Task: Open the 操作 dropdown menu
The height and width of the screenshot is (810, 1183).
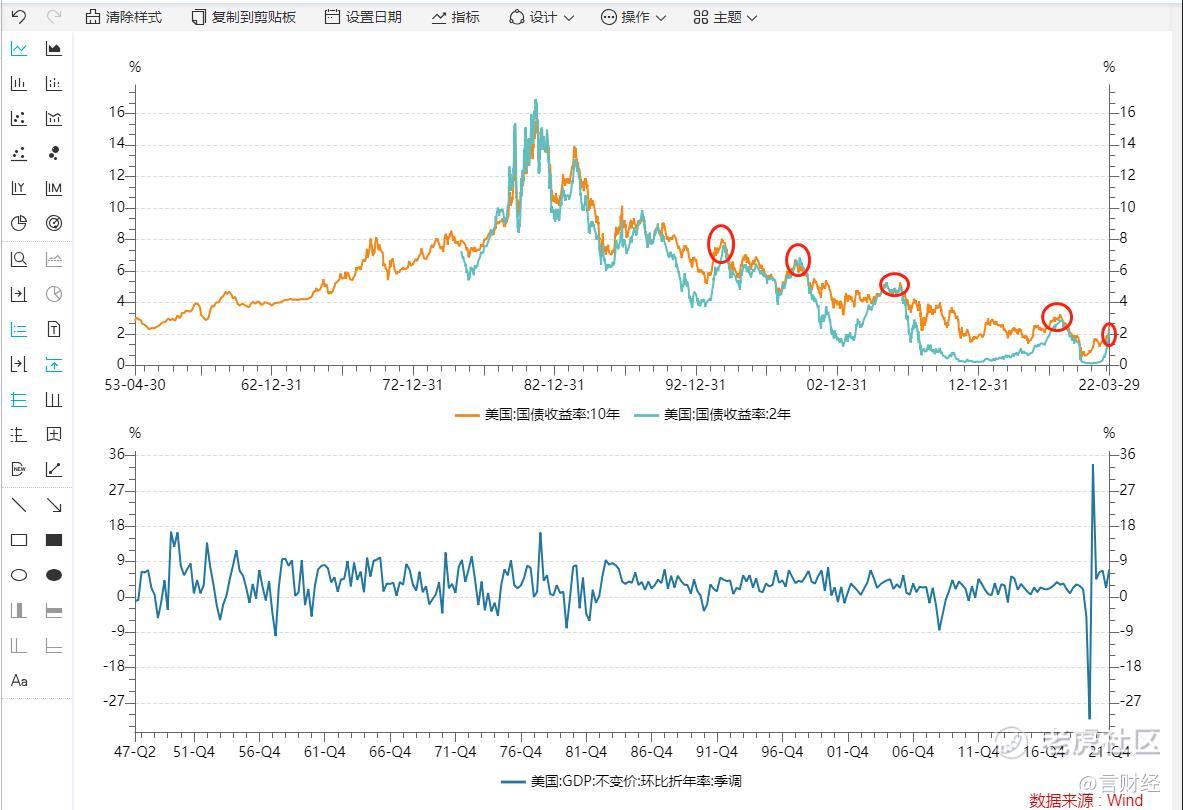Action: point(633,17)
